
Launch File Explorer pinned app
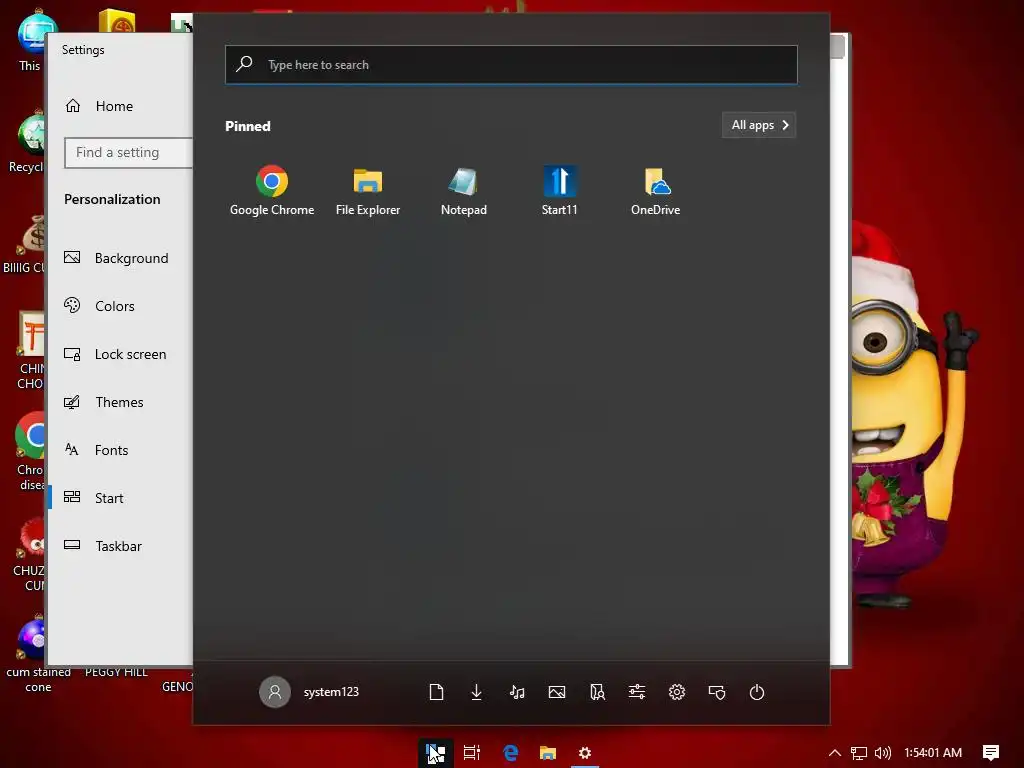[368, 190]
